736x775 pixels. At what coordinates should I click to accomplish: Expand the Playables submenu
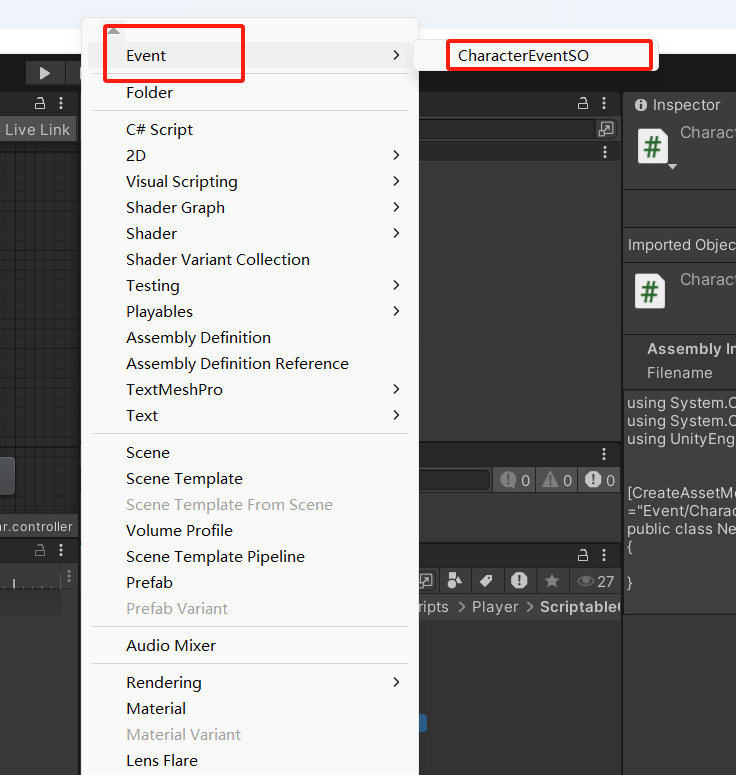tap(249, 311)
